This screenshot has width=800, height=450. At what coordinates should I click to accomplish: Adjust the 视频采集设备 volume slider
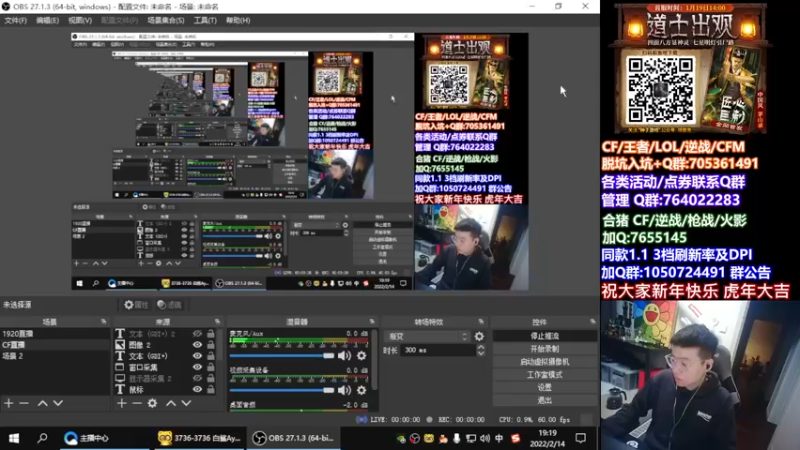pos(282,390)
